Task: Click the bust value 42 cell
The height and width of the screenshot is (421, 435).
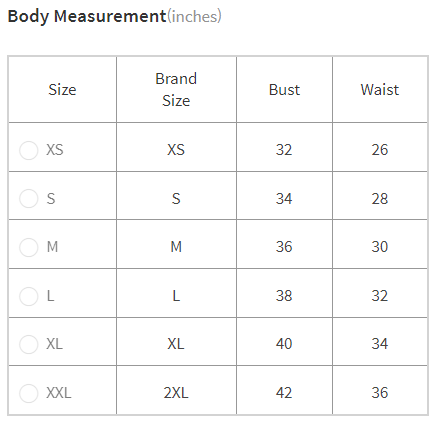Action: pyautogui.click(x=284, y=390)
